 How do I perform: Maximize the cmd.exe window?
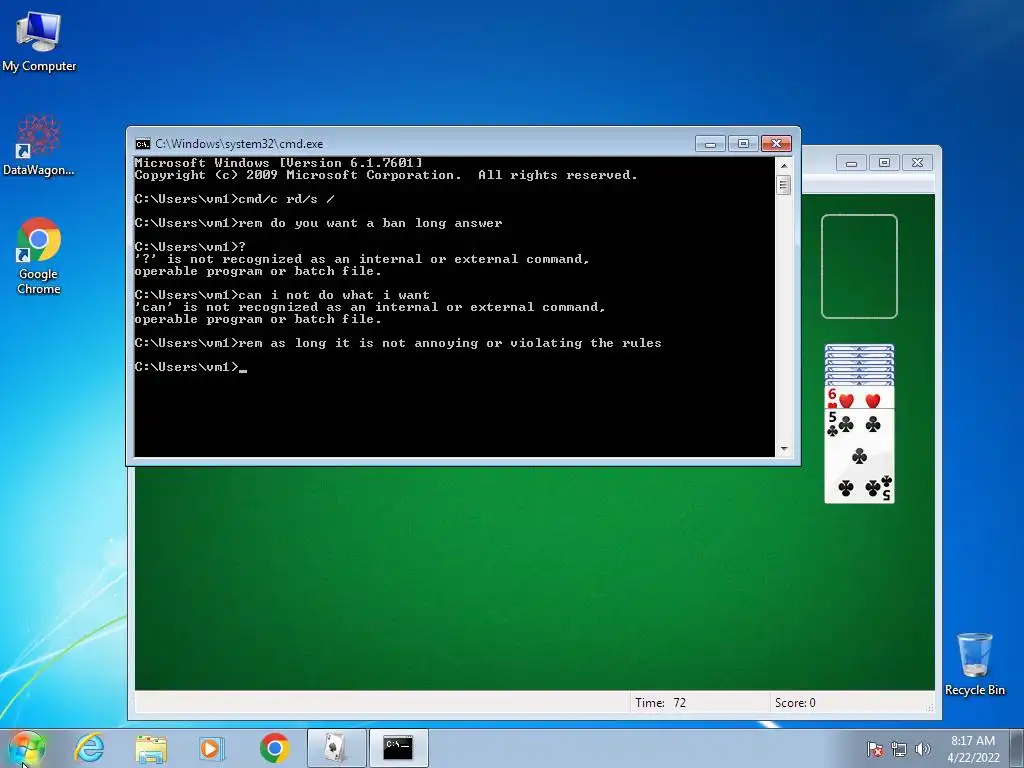(743, 144)
